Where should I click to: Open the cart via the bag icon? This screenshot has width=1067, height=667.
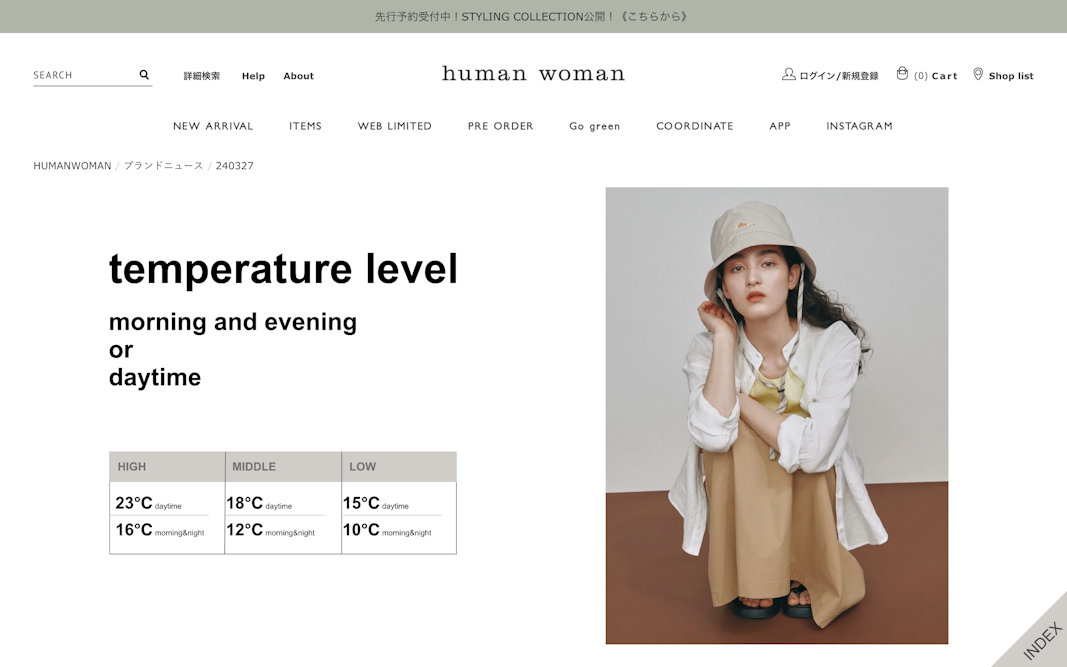pos(903,73)
